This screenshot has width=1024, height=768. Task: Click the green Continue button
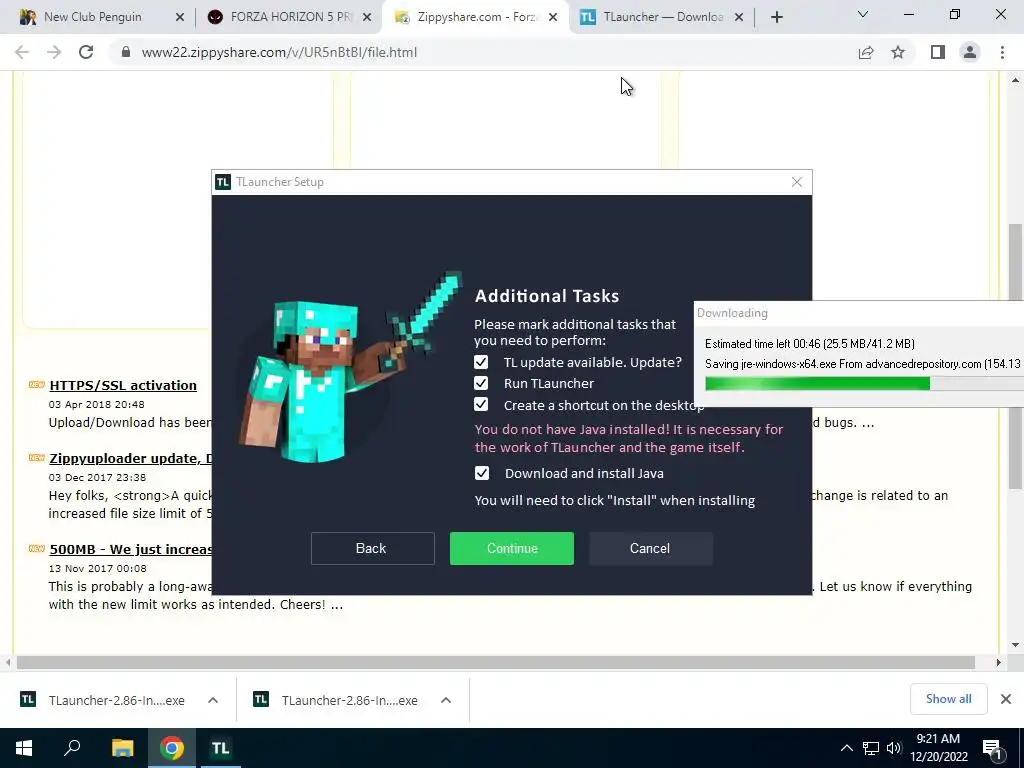(x=512, y=548)
